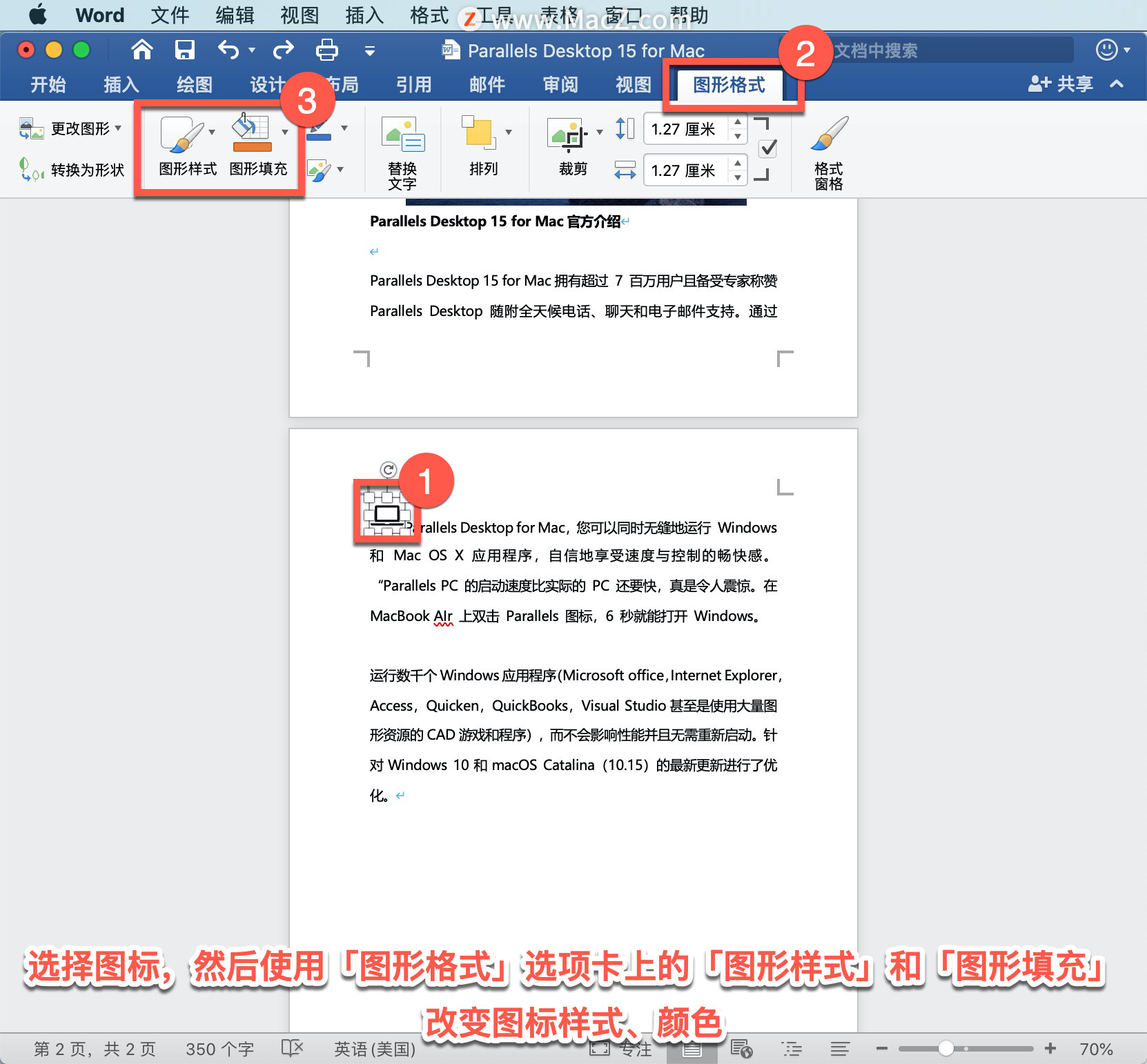This screenshot has height=1064, width=1147.
Task: Open the 引用 ribbon tab
Action: click(414, 84)
